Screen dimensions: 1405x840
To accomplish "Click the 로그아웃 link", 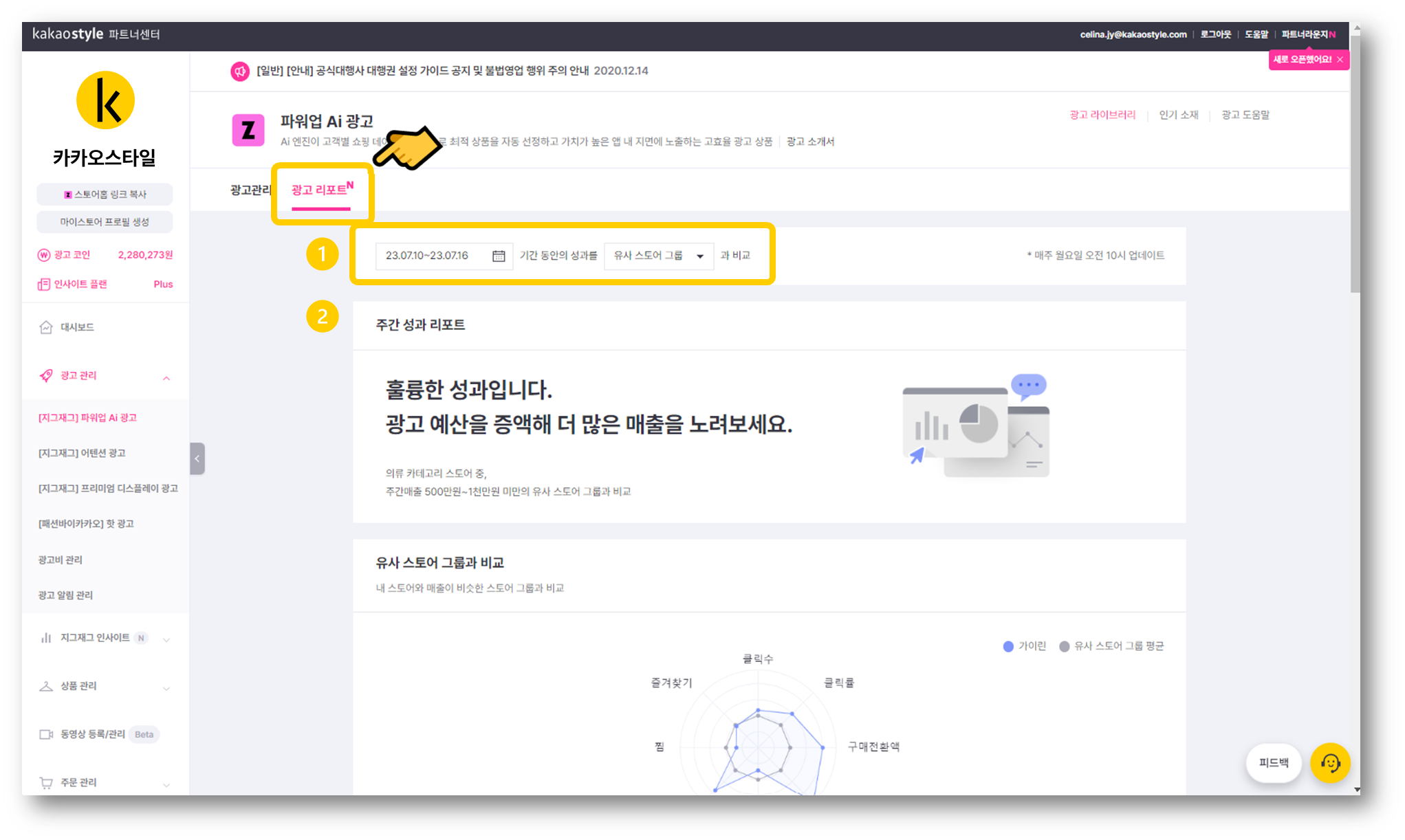I will coord(1215,34).
